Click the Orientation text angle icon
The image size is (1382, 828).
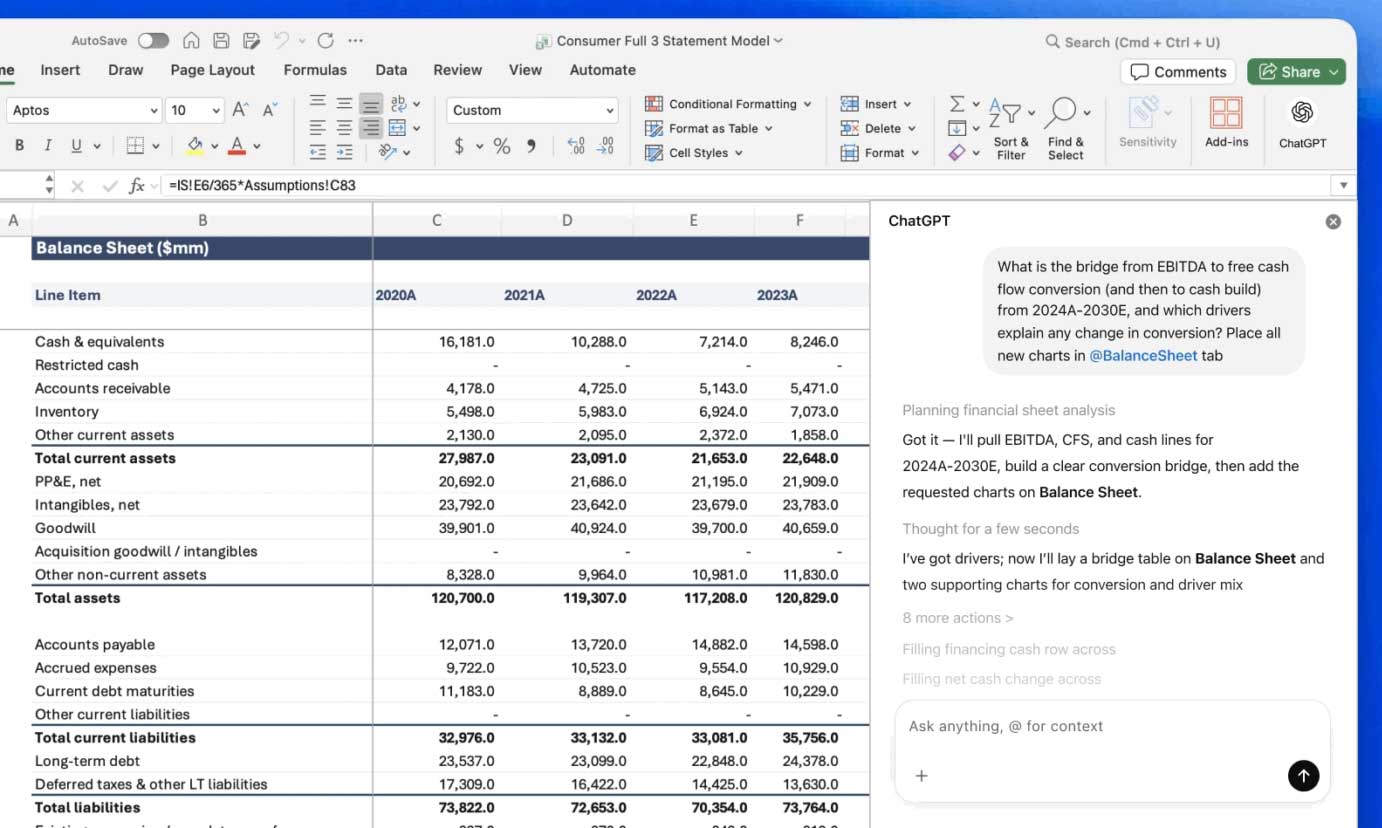pyautogui.click(x=388, y=152)
